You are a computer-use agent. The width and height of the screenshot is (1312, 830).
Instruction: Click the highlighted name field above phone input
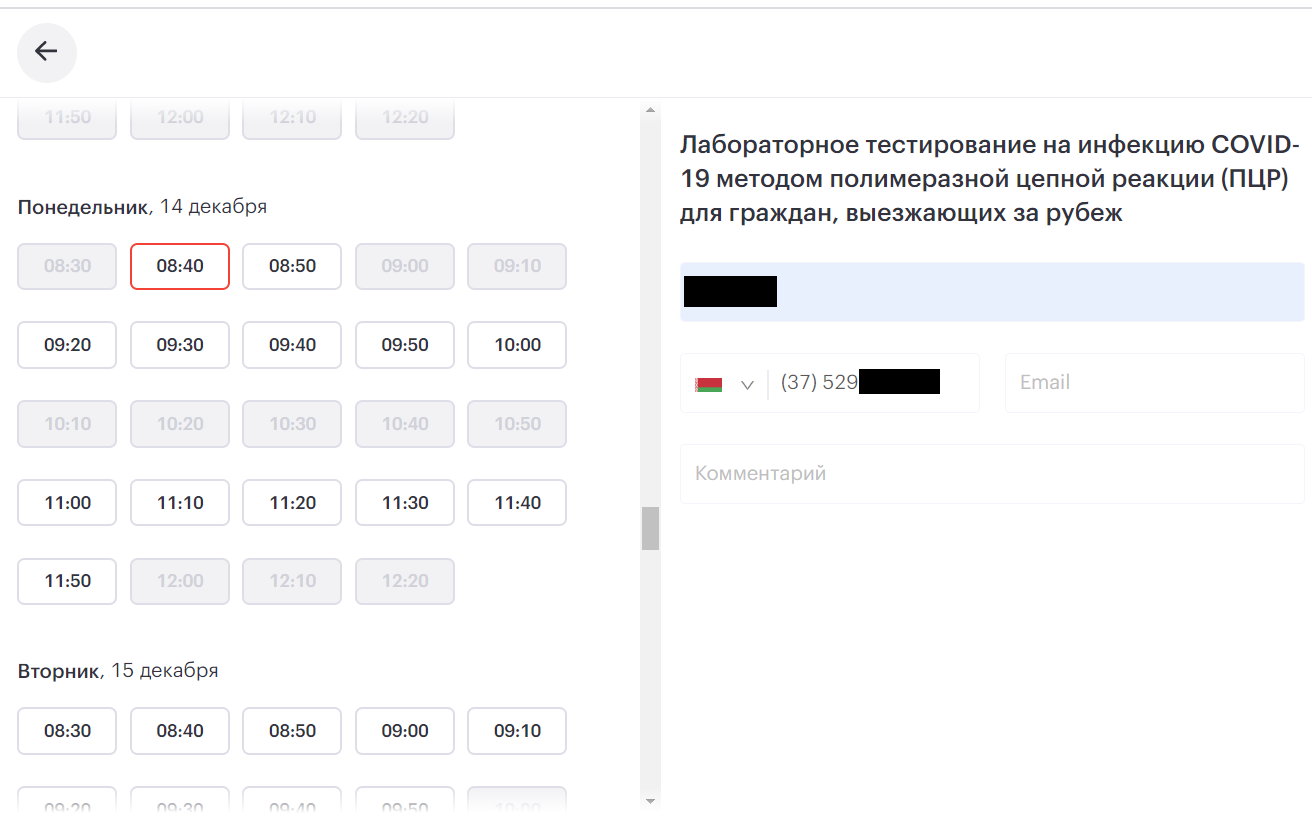(992, 291)
